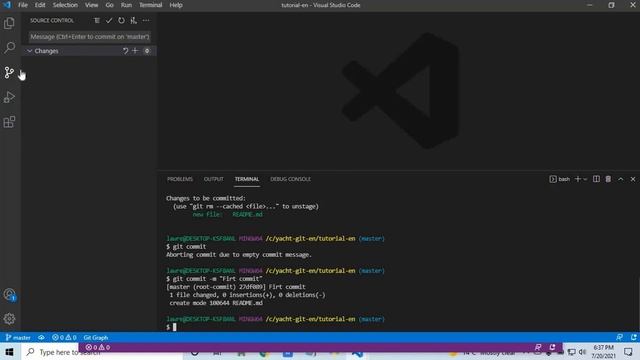Open the Edit menu
Viewport: 640px width, 360px height.
click(x=40, y=5)
